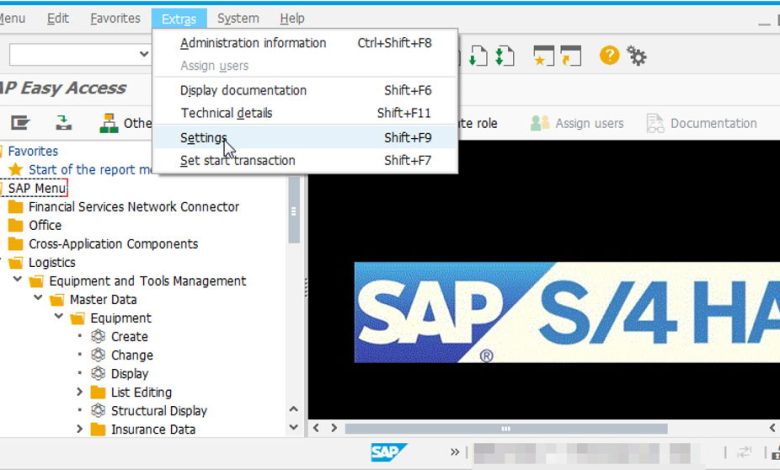Image resolution: width=780 pixels, height=470 pixels.
Task: Click the user menu icon in application toolbar
Action: point(20,122)
